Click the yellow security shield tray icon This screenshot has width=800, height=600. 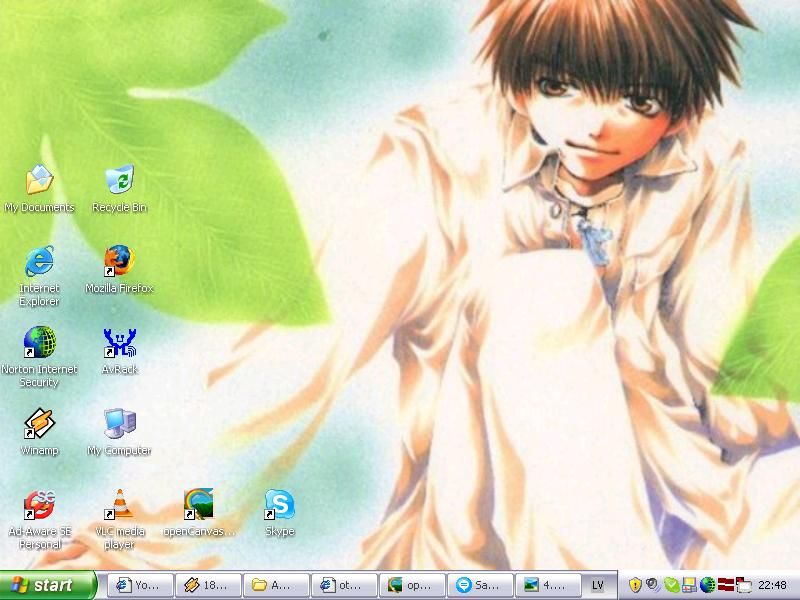click(x=635, y=585)
